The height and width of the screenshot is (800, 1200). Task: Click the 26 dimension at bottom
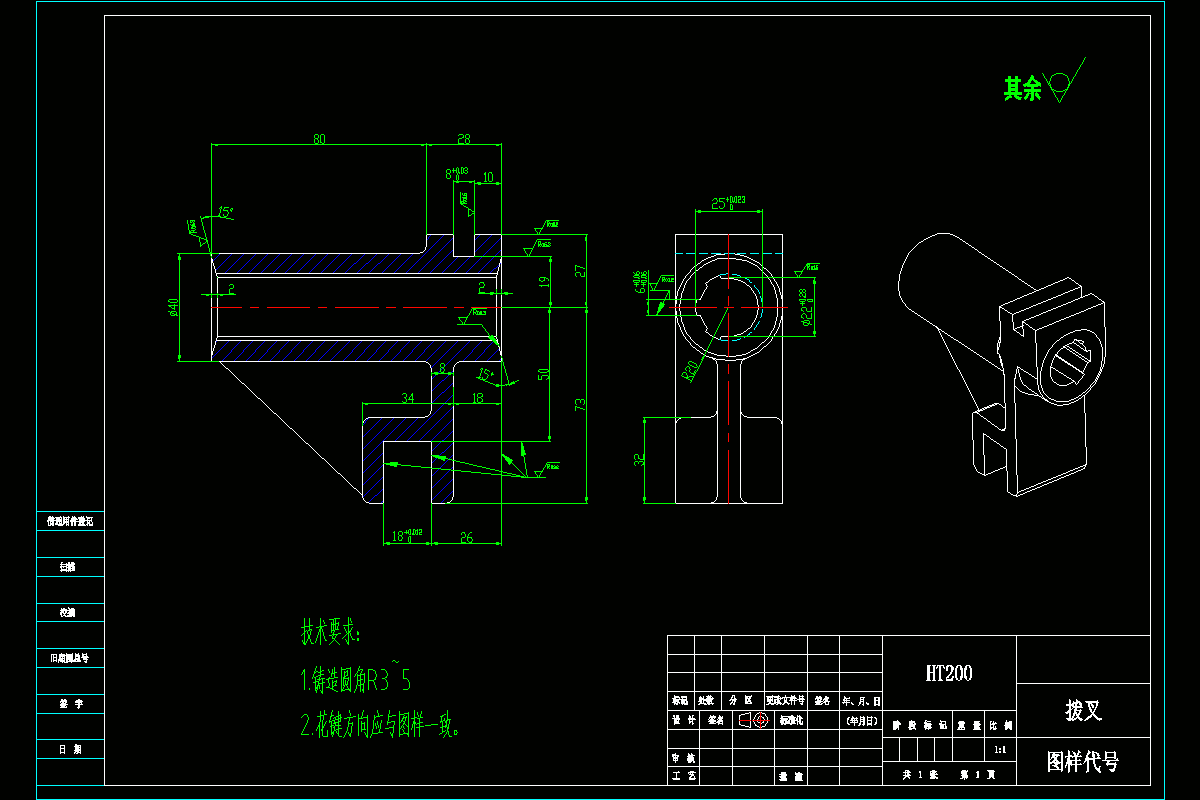[466, 538]
